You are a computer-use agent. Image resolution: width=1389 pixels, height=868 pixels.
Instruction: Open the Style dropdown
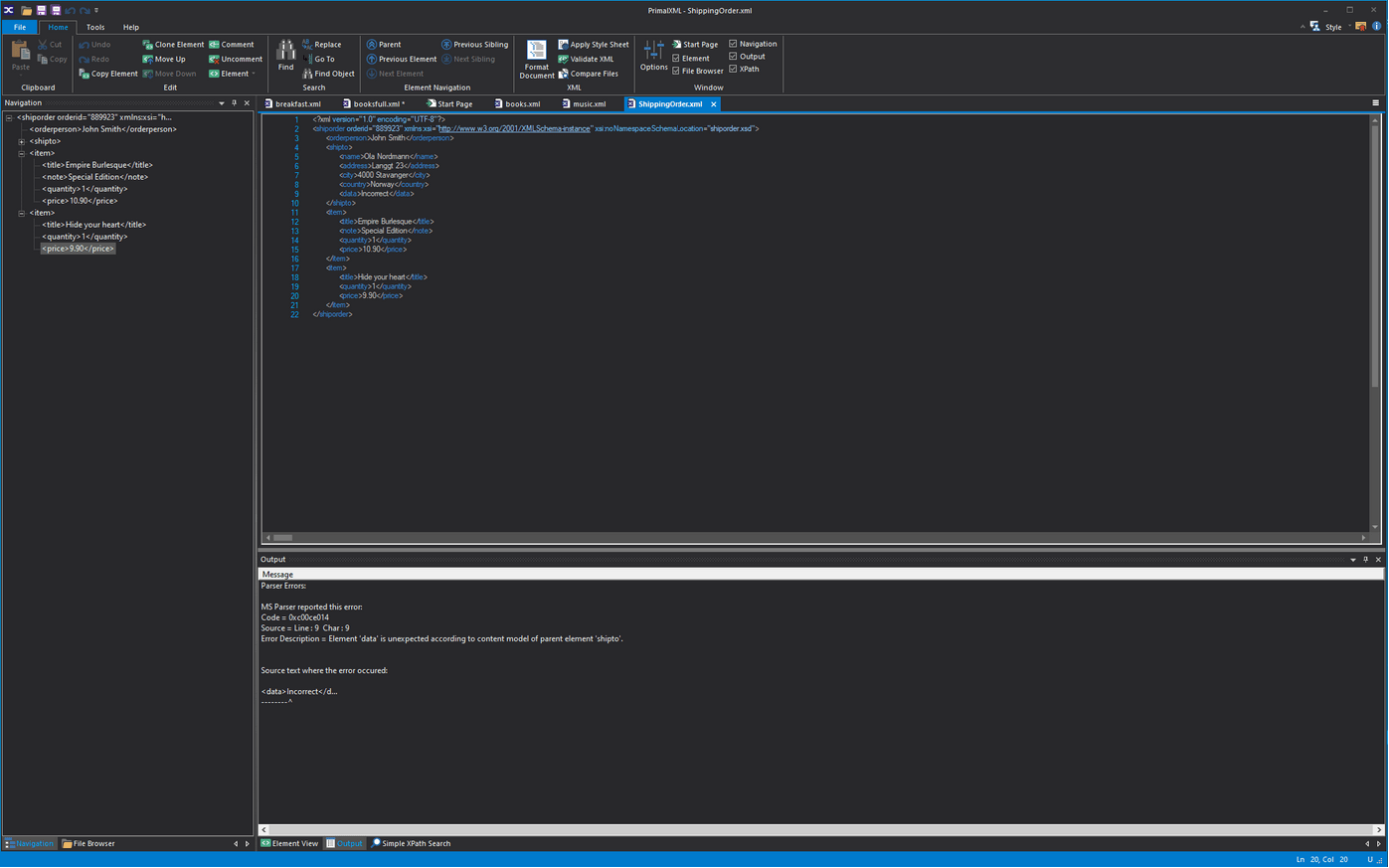1337,27
